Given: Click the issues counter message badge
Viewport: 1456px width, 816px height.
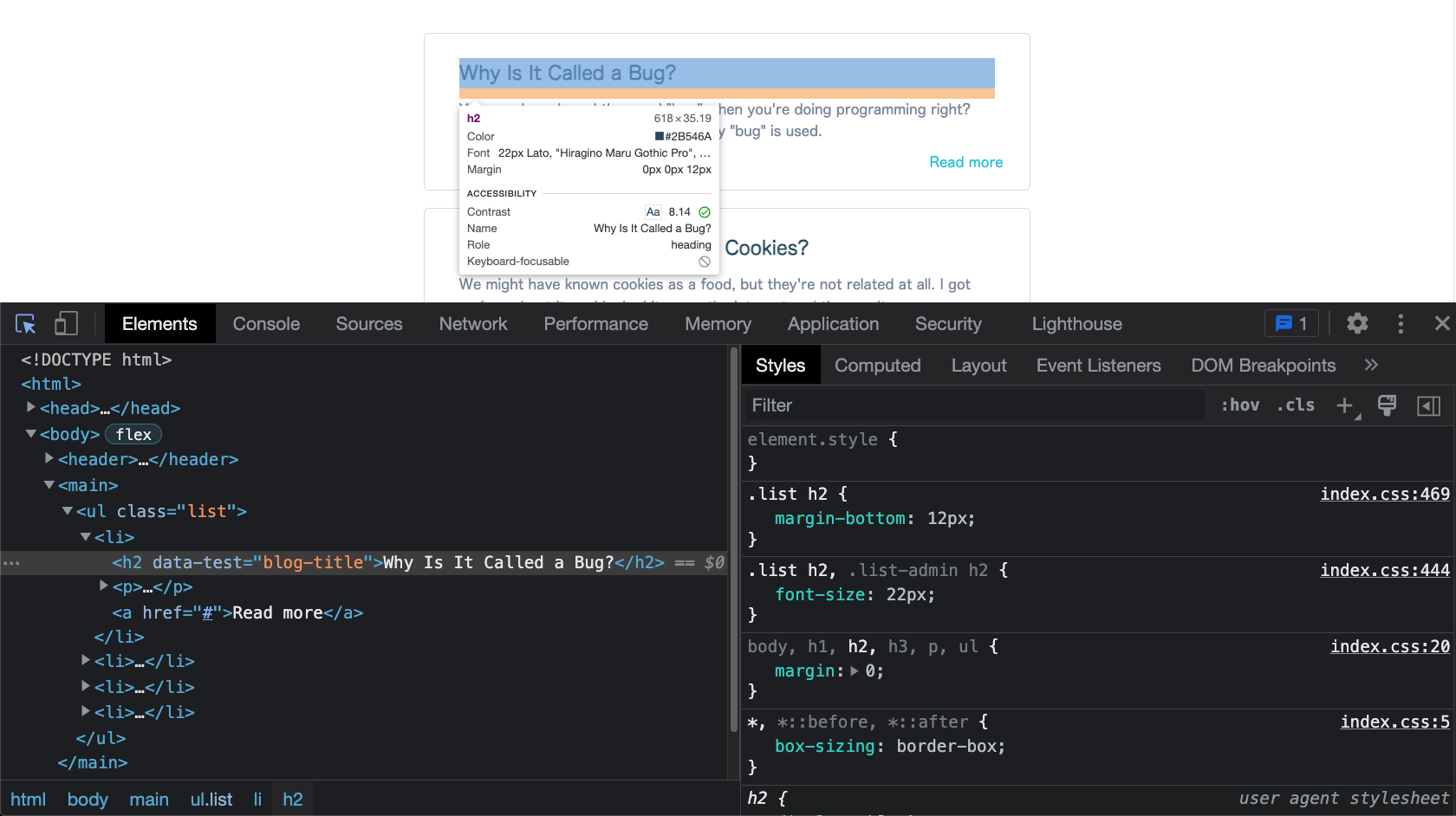Looking at the screenshot, I should tap(1291, 324).
